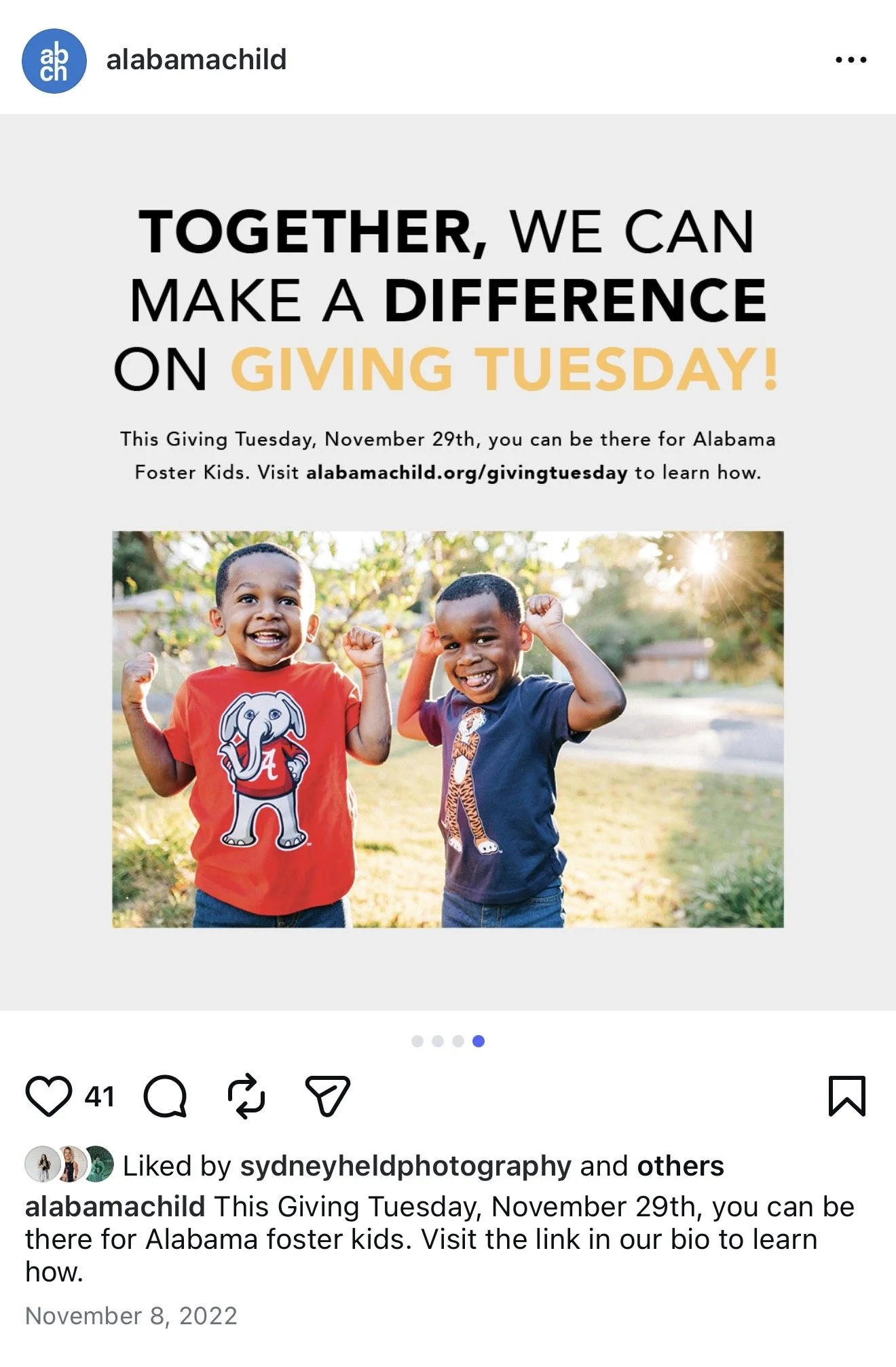Viewport: 896px width, 1367px height.
Task: Open the three-dot more options menu
Action: (851, 60)
